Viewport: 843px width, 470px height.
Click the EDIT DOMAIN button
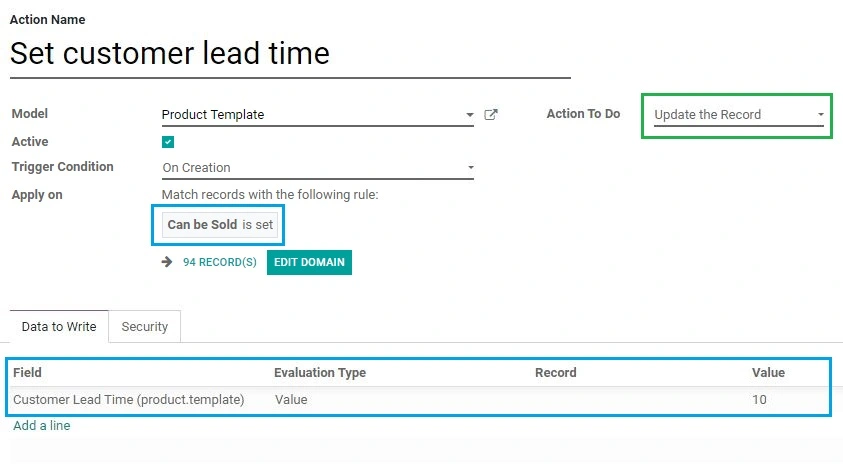tap(309, 262)
